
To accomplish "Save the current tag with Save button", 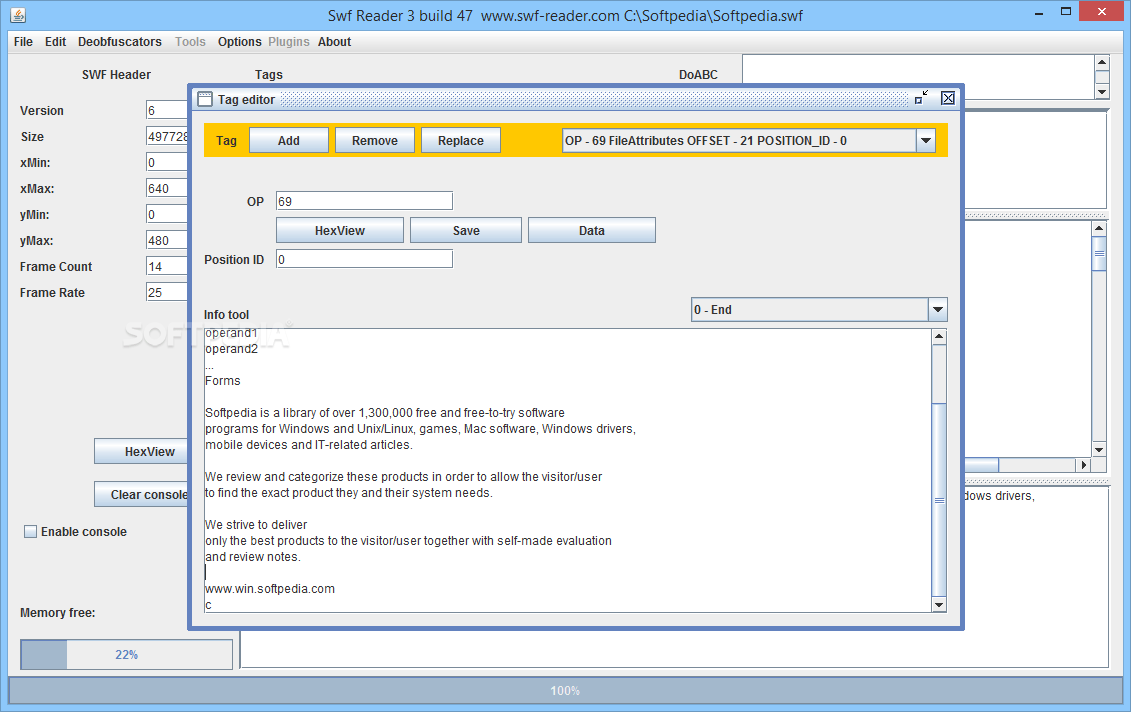I will pos(465,229).
